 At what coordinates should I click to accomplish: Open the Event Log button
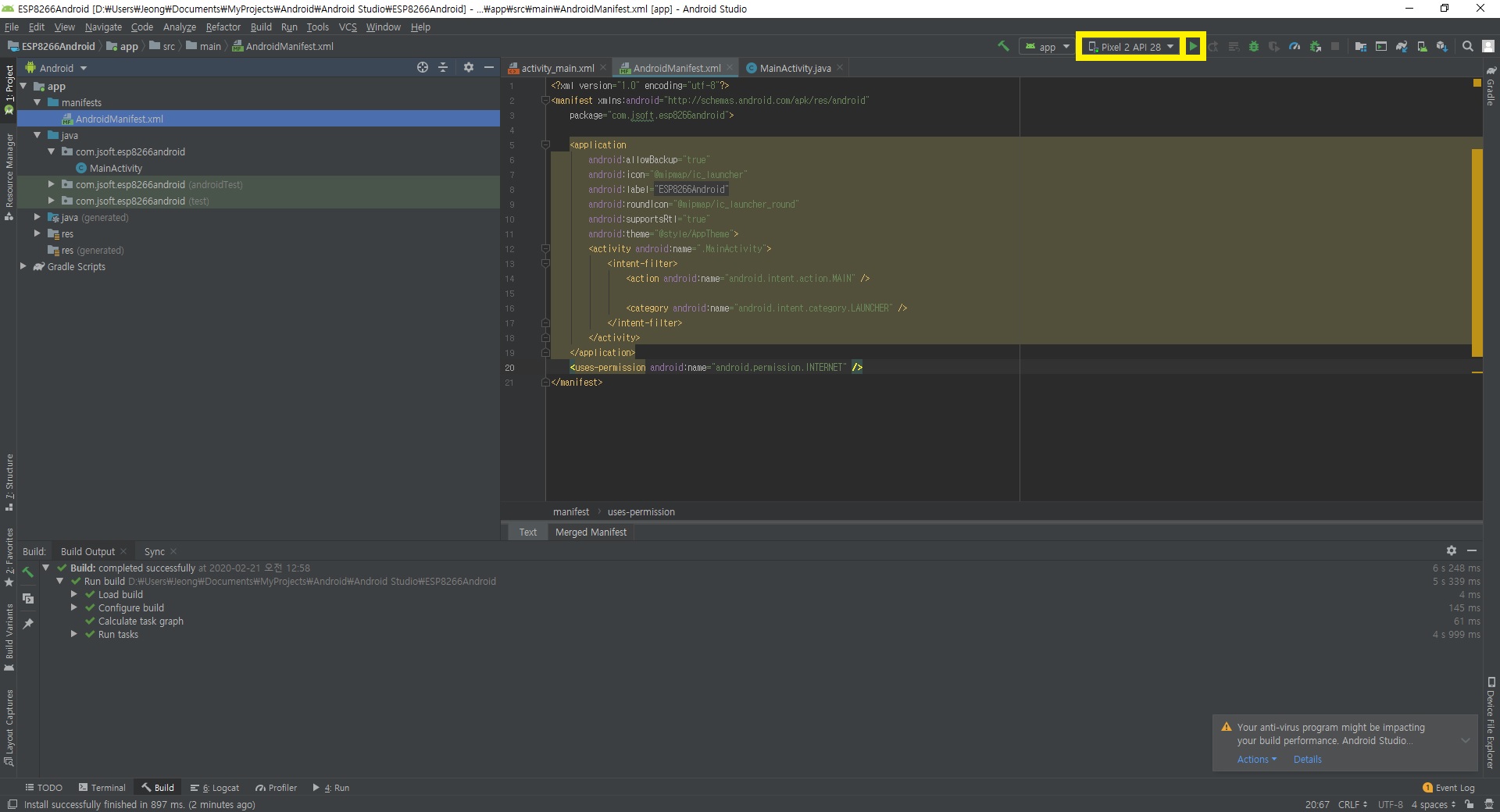pos(1448,788)
